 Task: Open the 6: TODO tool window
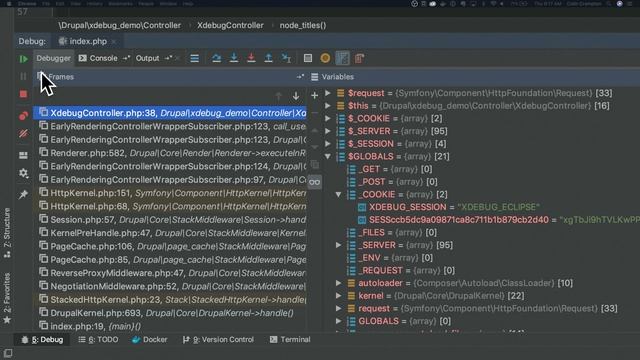[x=98, y=340]
